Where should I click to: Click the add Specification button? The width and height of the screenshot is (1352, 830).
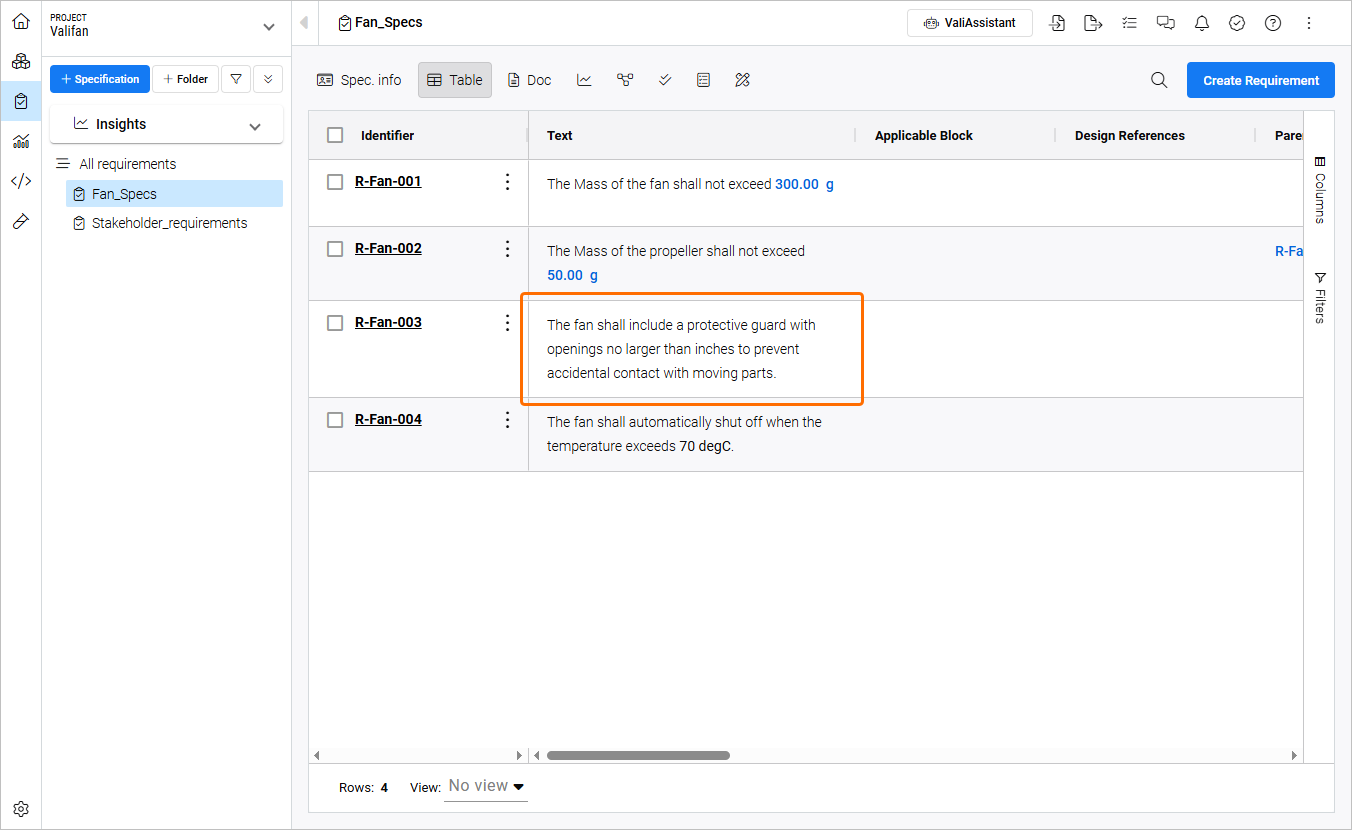point(100,79)
